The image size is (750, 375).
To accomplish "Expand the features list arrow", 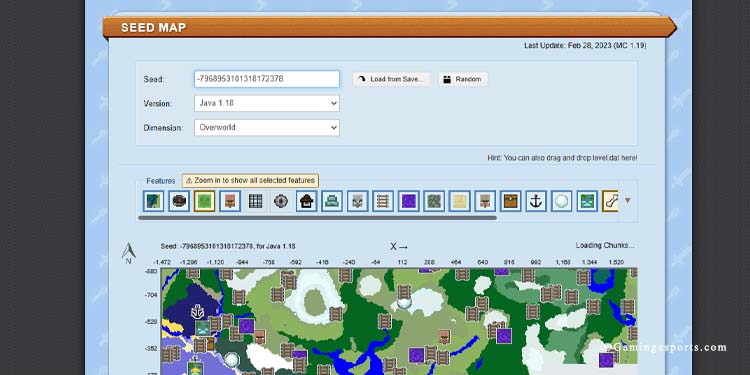I will coord(628,200).
